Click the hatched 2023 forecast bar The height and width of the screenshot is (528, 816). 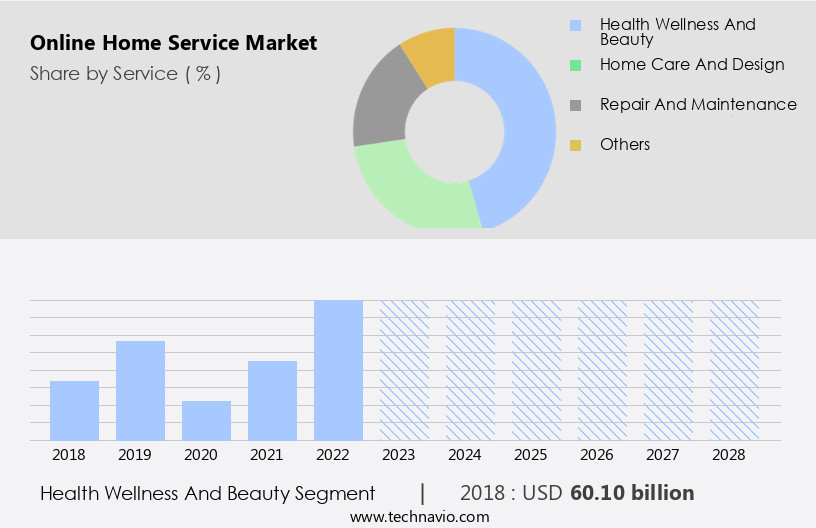pyautogui.click(x=404, y=370)
